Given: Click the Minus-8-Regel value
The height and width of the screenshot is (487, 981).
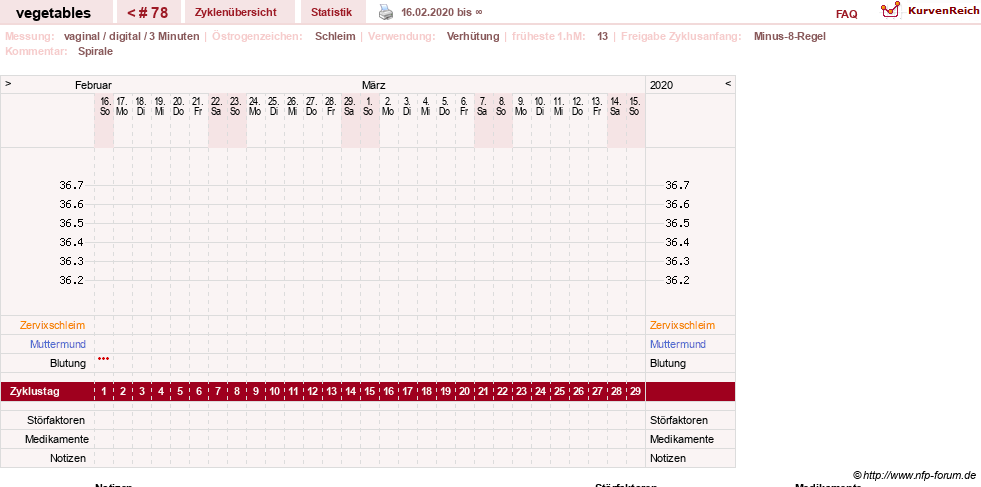Looking at the screenshot, I should click(790, 36).
